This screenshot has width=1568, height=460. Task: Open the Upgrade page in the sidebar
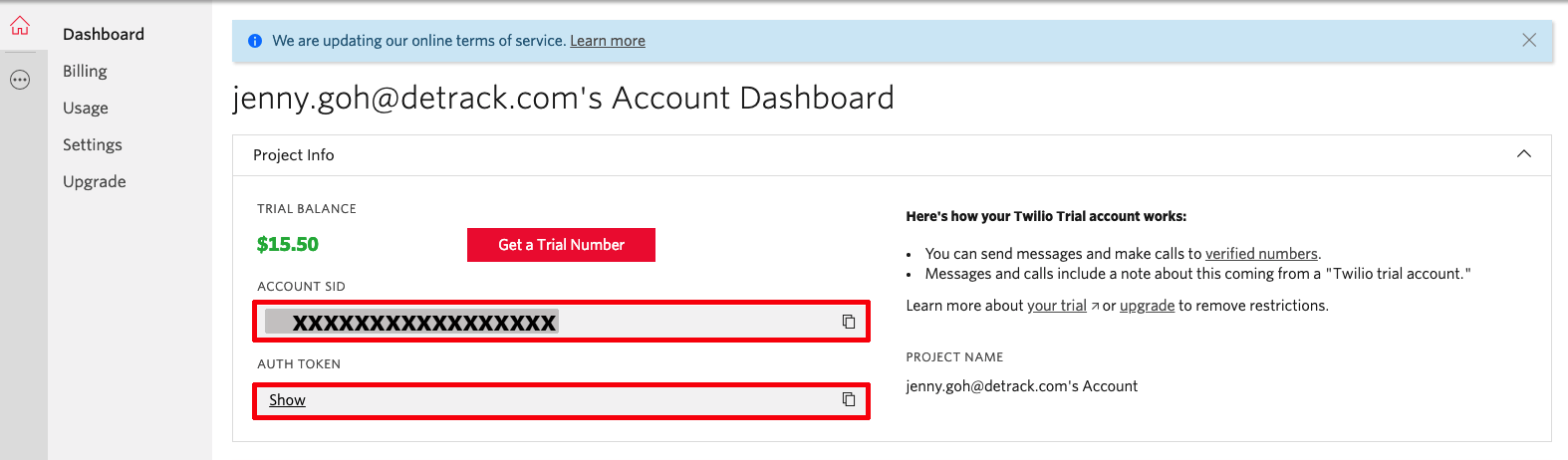click(95, 181)
